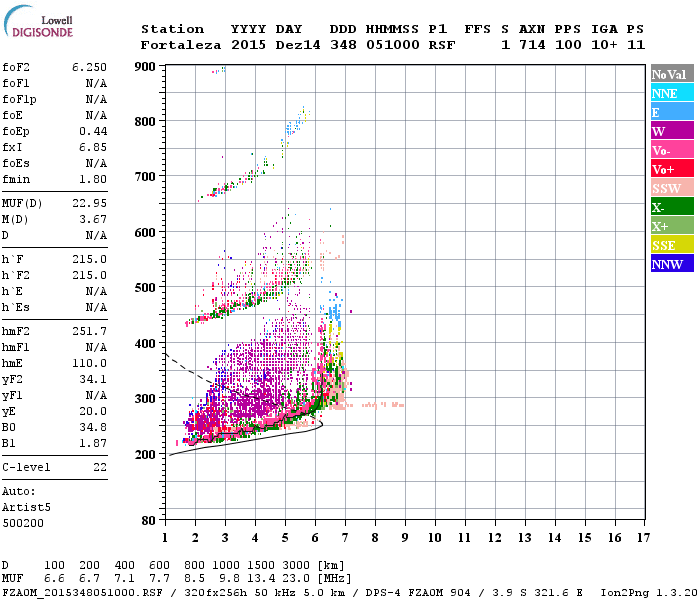This screenshot has height=600, width=700.
Task: Select the Fortaleza station name
Action: tap(180, 45)
